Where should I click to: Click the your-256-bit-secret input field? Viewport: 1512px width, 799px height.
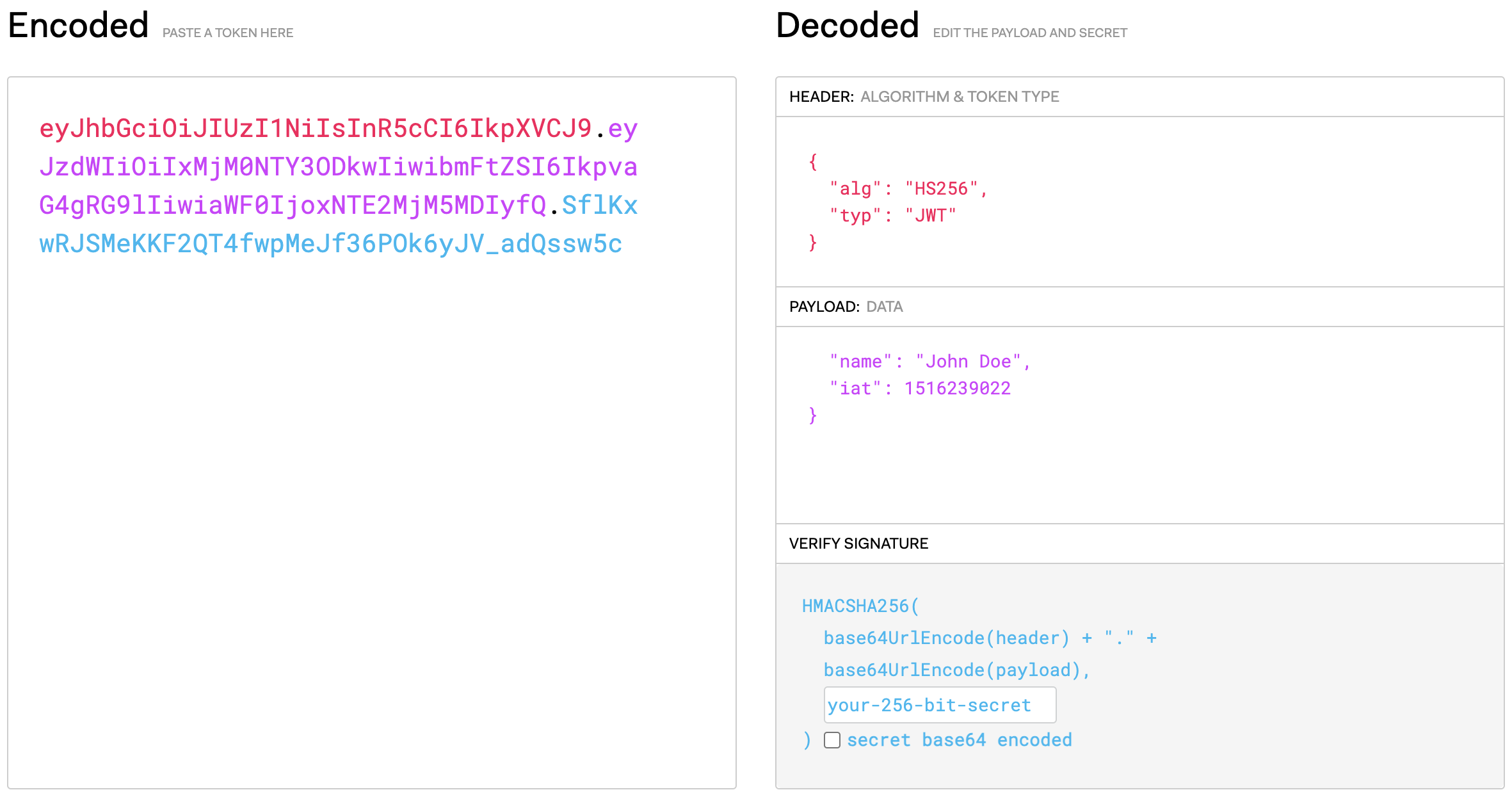coord(939,705)
